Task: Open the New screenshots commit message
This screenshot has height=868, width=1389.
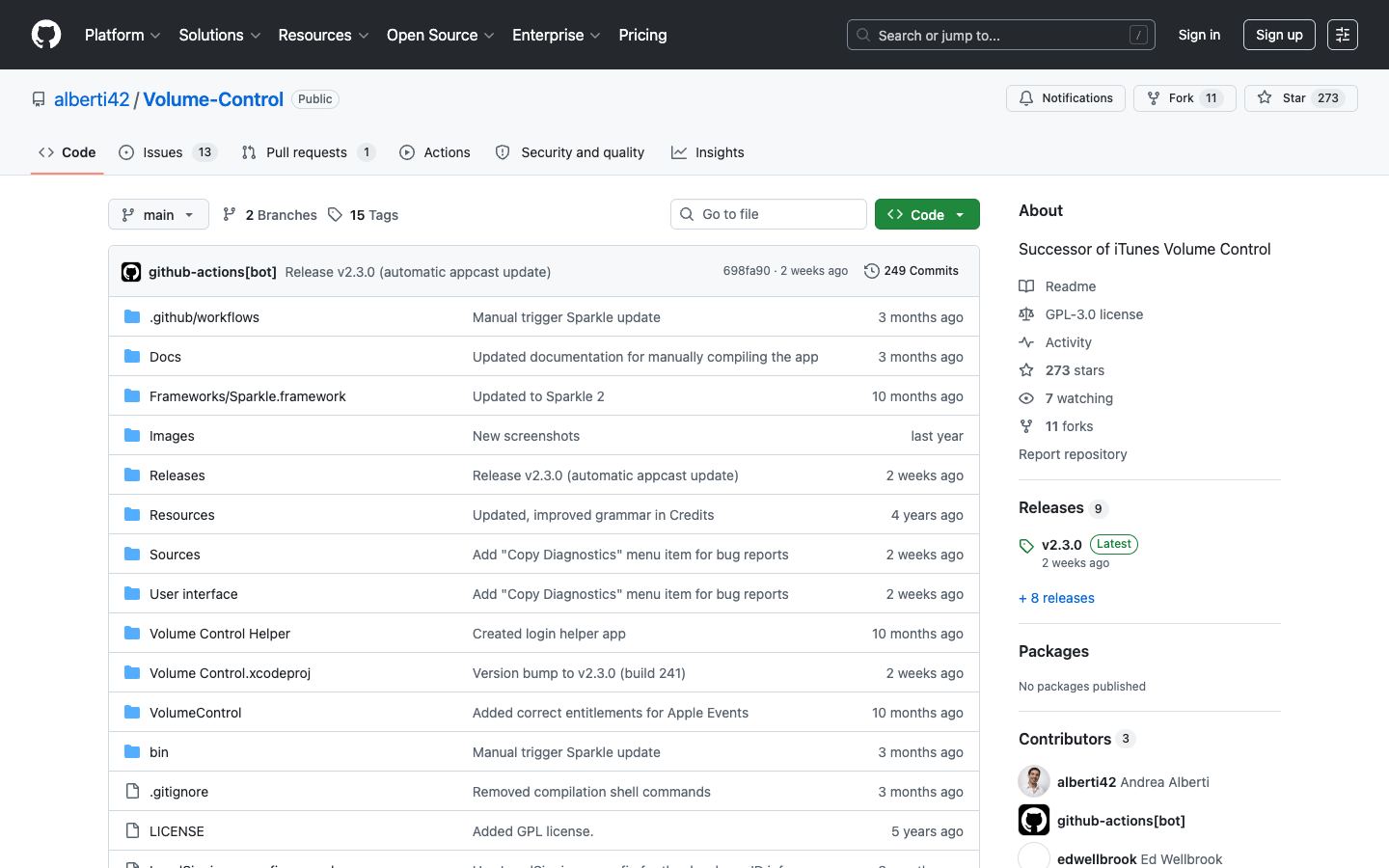Action: pos(526,436)
